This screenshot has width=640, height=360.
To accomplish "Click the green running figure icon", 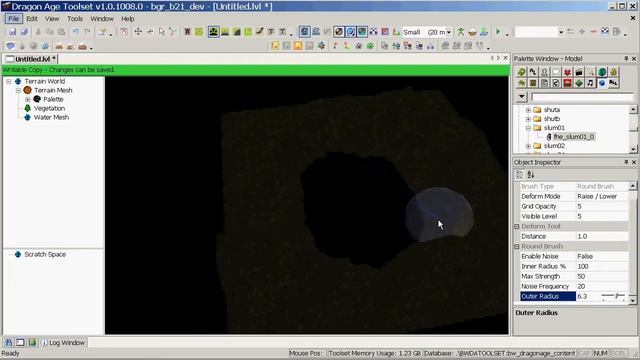I will coord(461,32).
